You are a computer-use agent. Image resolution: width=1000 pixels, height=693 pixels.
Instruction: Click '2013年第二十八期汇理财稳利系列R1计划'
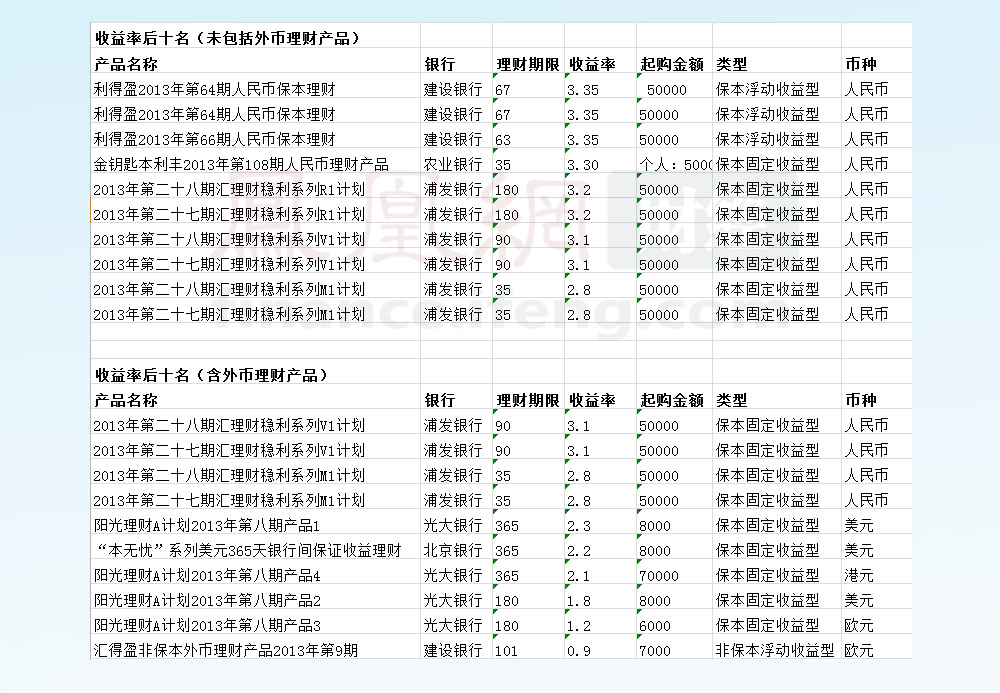click(229, 189)
